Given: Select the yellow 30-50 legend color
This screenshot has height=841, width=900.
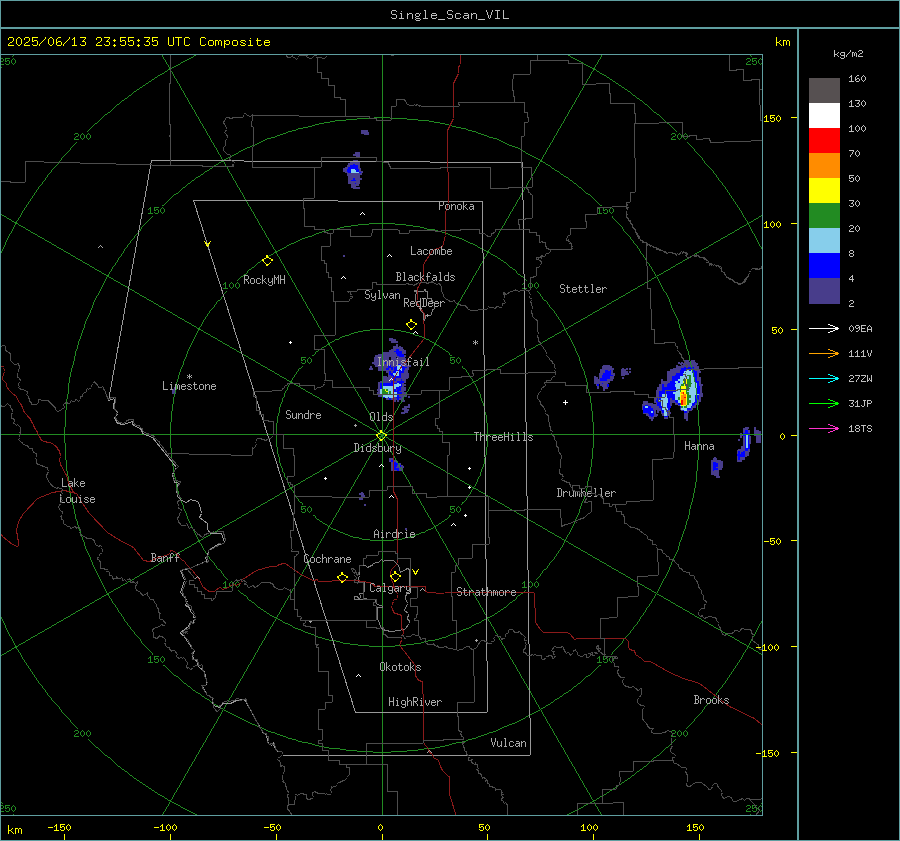Looking at the screenshot, I should pyautogui.click(x=824, y=191).
